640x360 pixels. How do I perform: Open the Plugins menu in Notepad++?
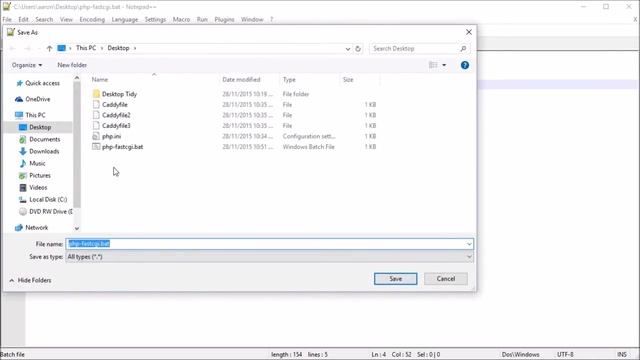click(224, 19)
